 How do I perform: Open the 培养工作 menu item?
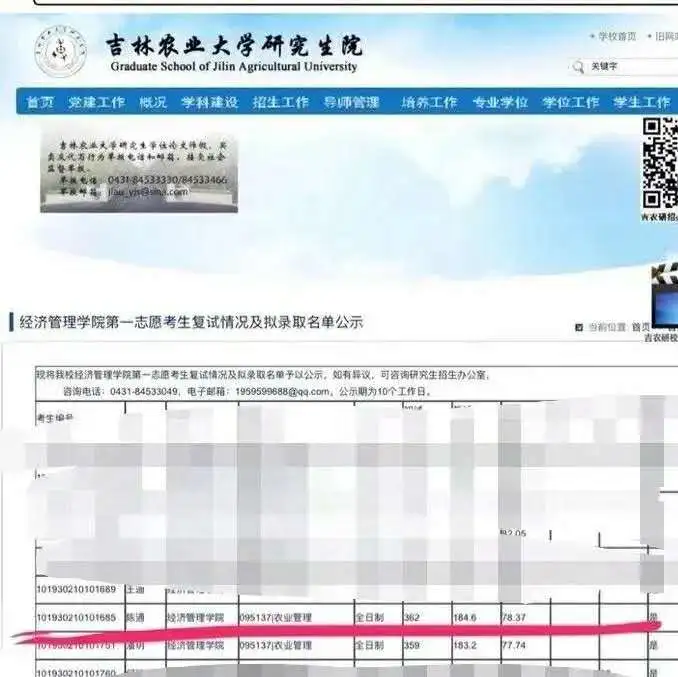[429, 102]
